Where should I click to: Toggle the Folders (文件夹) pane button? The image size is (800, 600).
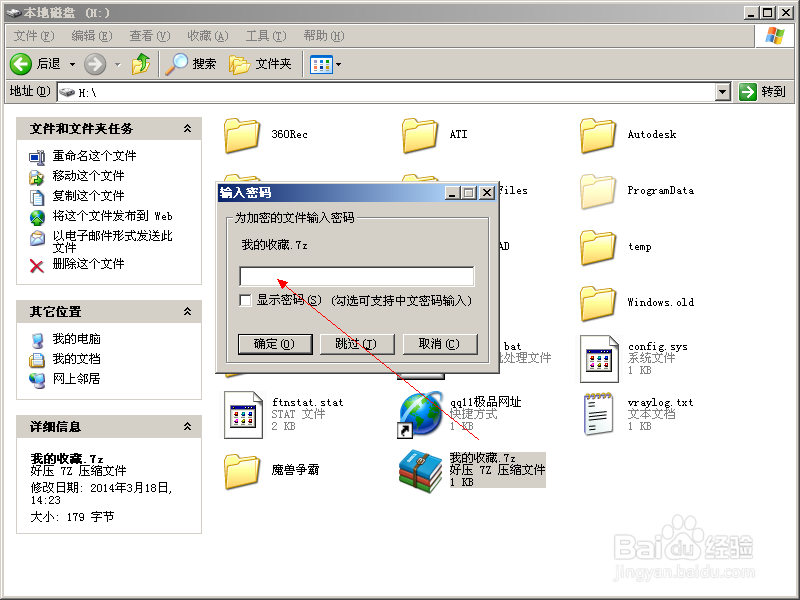[260, 64]
